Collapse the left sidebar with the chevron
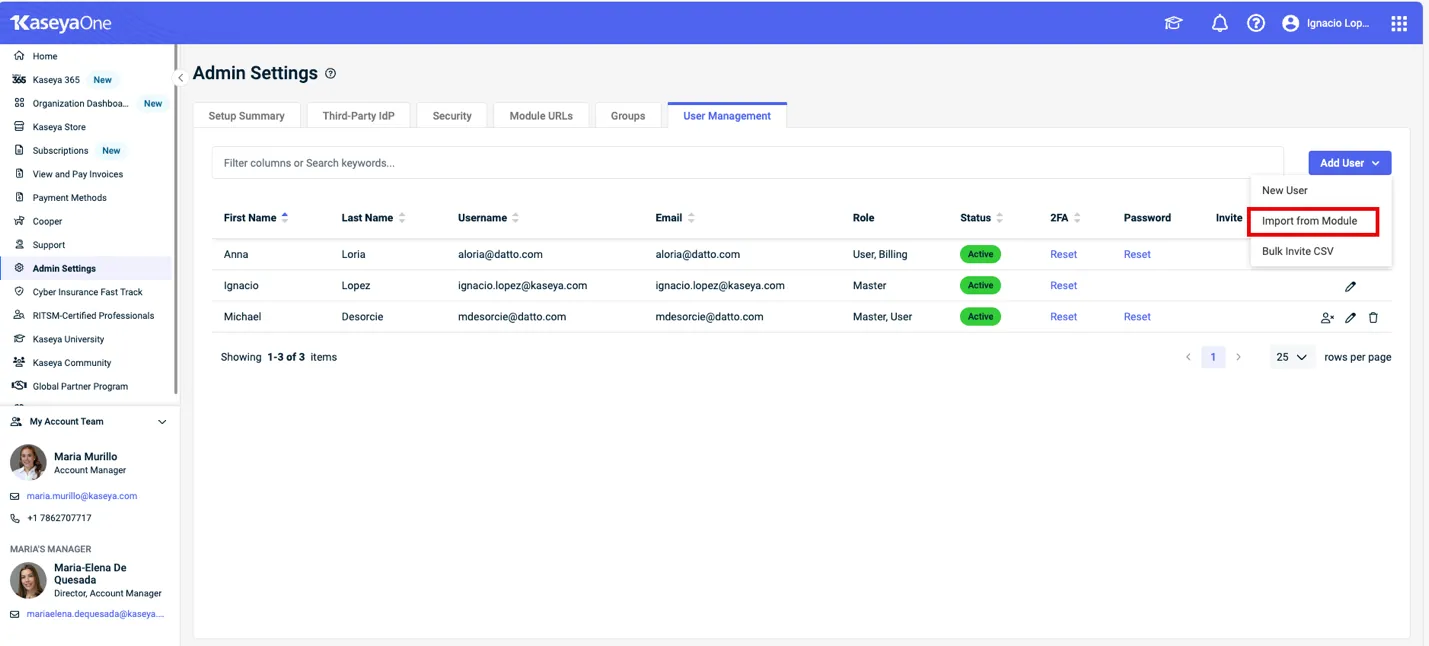This screenshot has width=1429, height=646. (180, 78)
